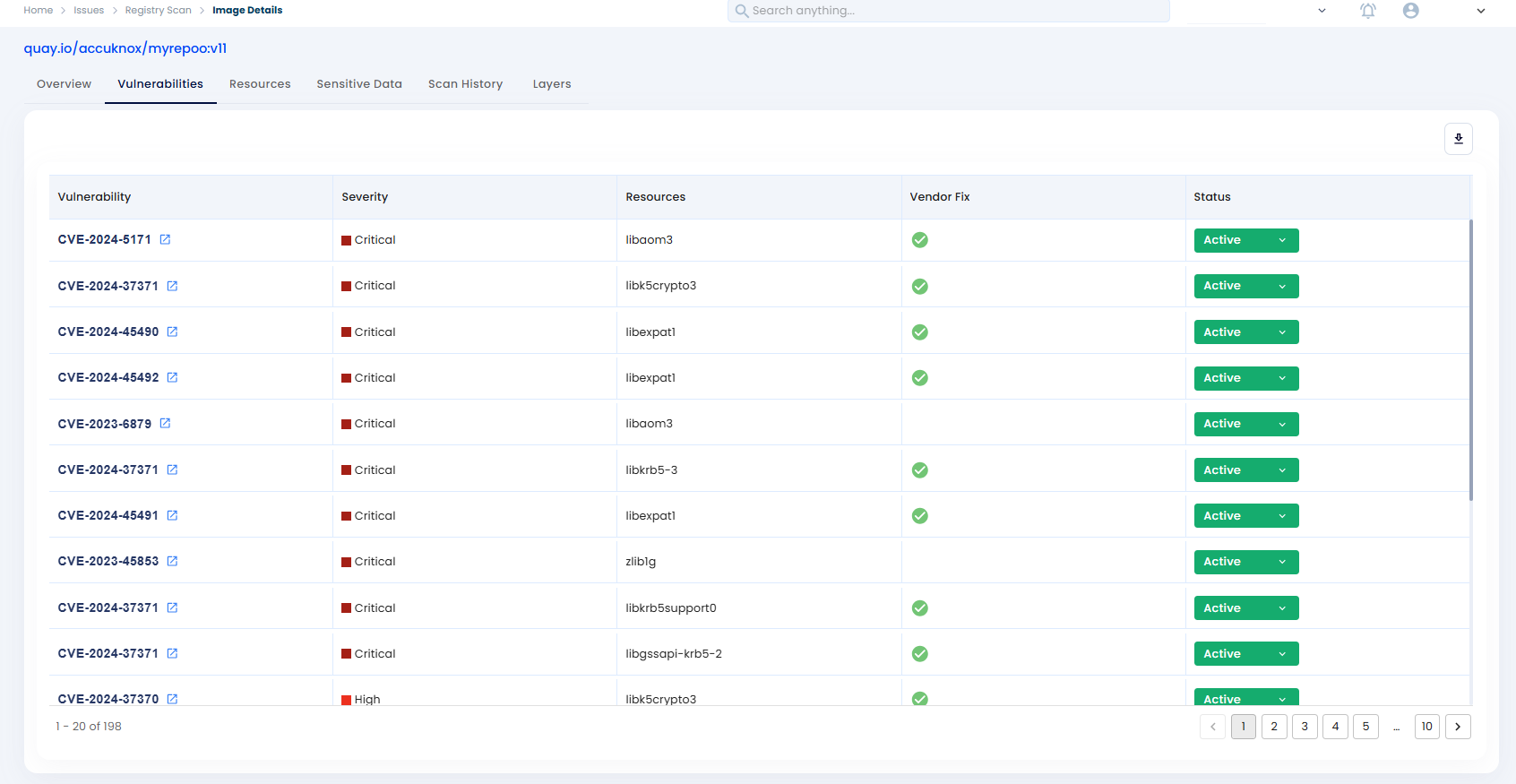The image size is (1516, 784).
Task: Select current page 1 button
Action: 1244,727
